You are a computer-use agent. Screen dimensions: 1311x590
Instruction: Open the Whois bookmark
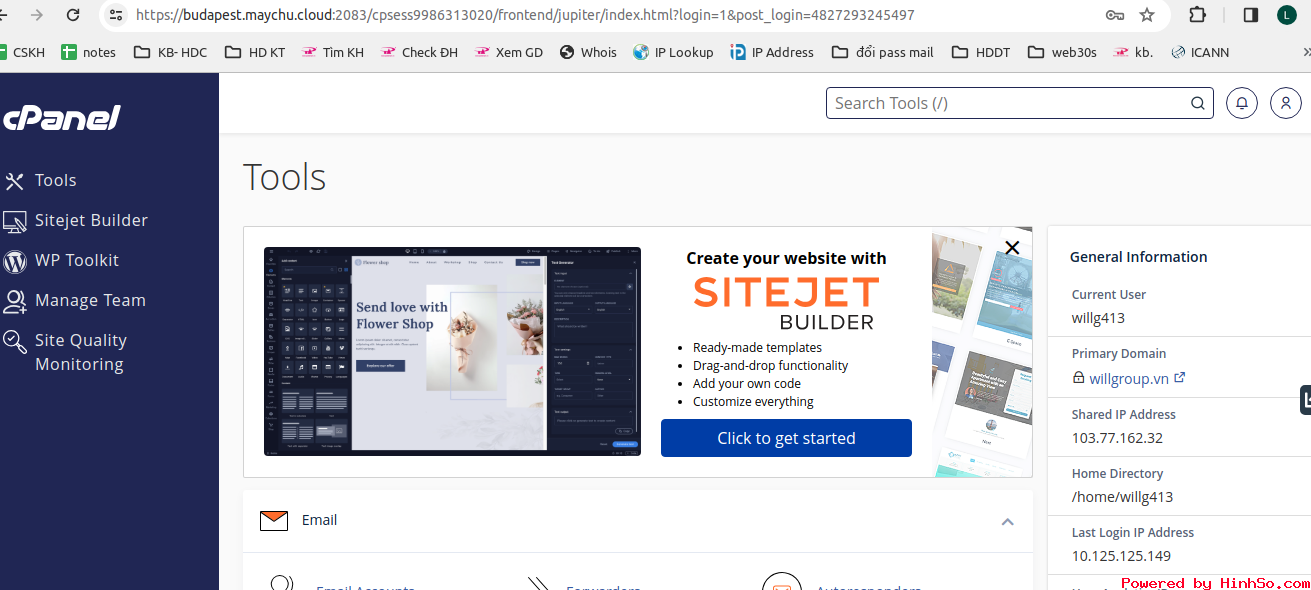588,52
